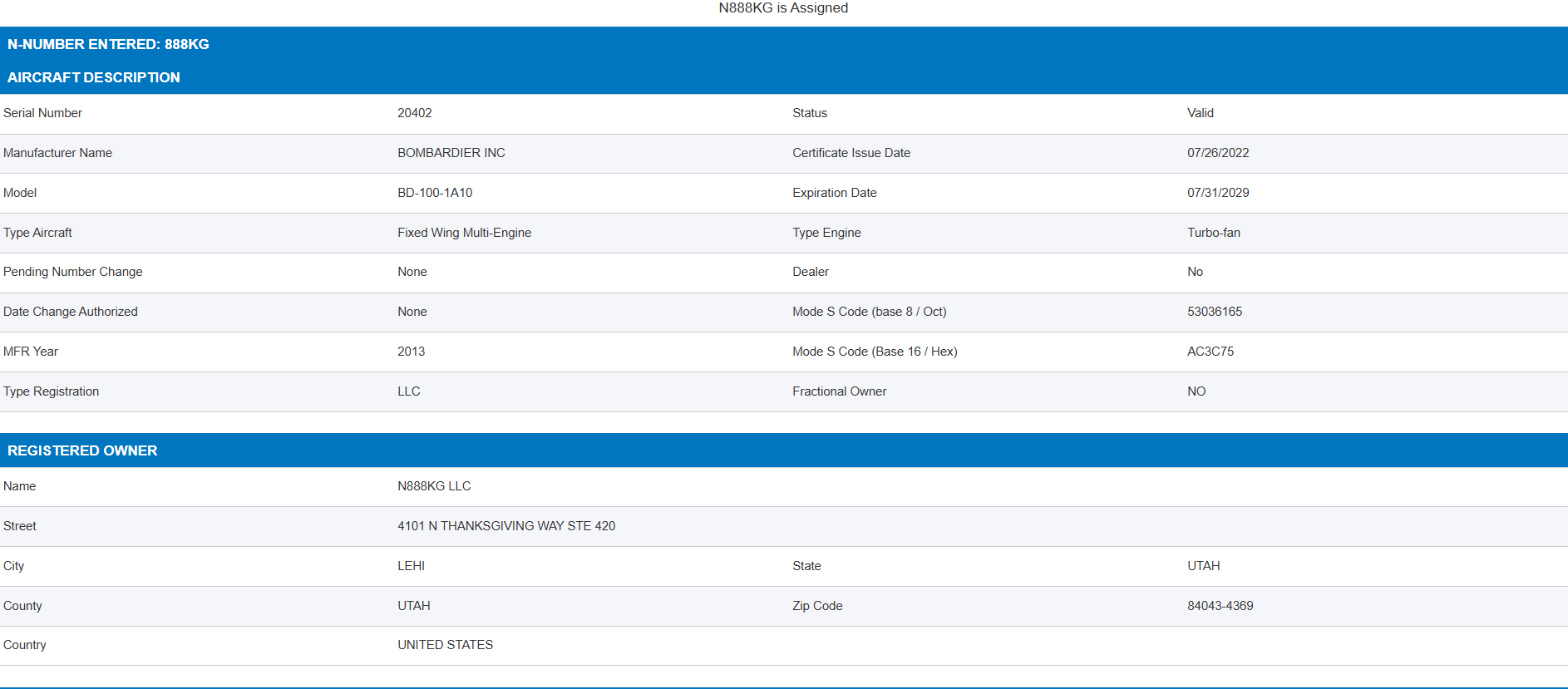Select type registration value 'LLC'

[x=409, y=391]
